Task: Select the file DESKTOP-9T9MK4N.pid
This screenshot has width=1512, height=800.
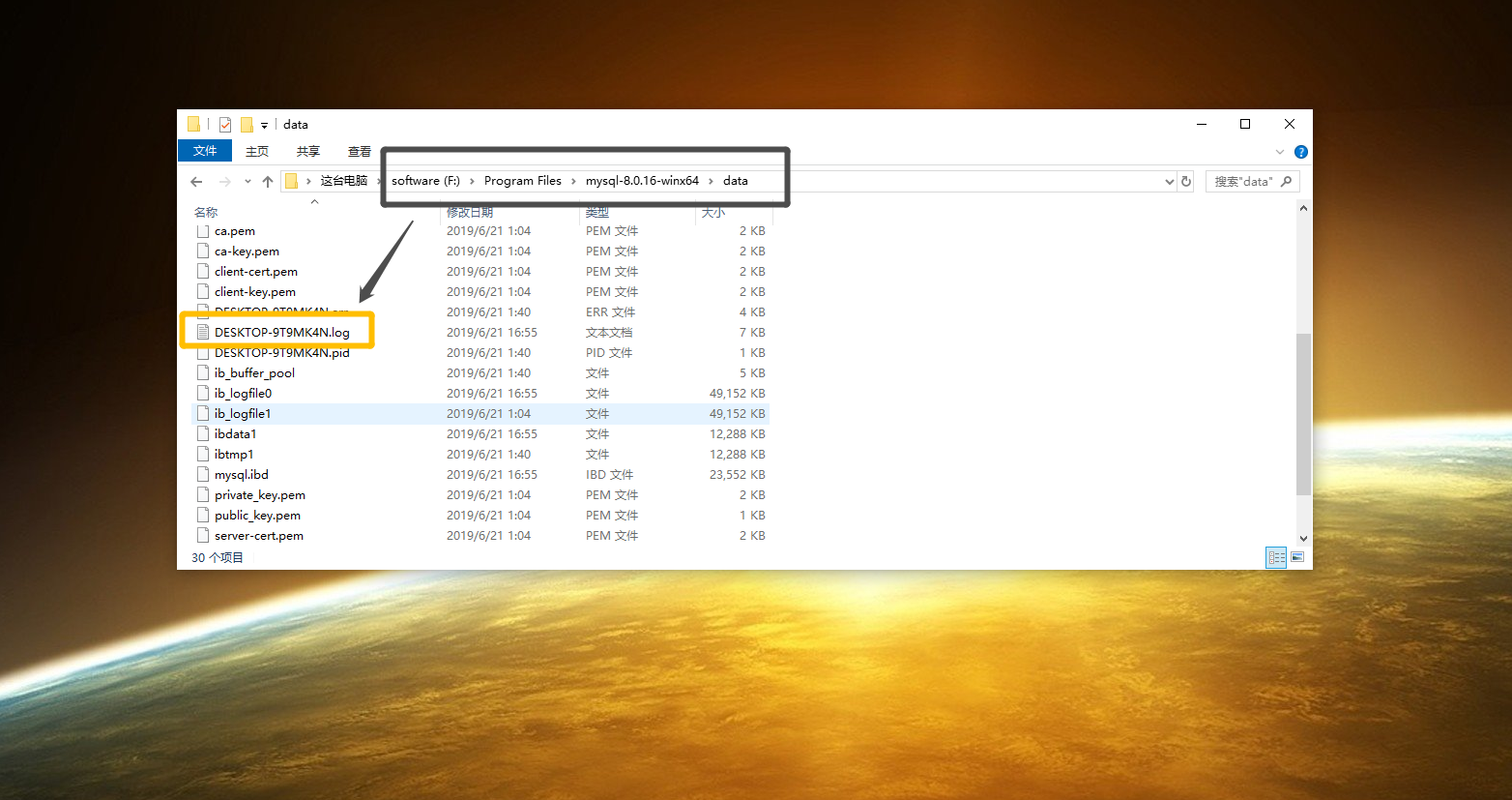Action: click(282, 353)
